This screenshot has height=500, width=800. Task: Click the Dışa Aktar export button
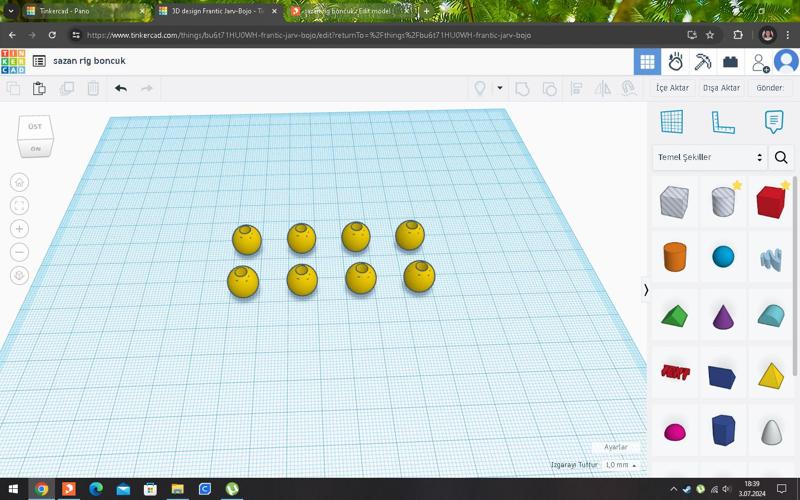pyautogui.click(x=721, y=88)
